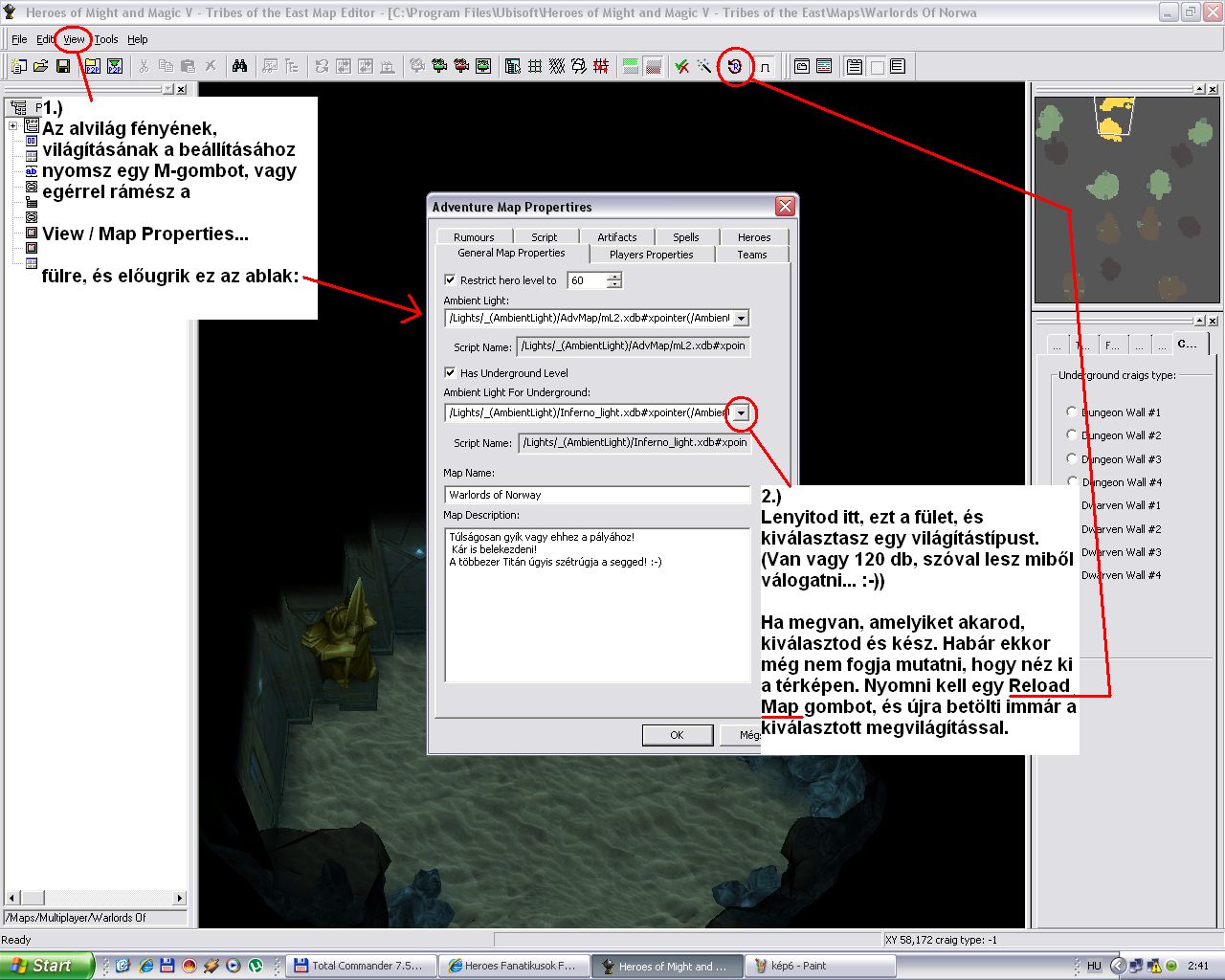This screenshot has height=980, width=1225.
Task: Click the minimap preview thumbnail
Action: (1126, 200)
